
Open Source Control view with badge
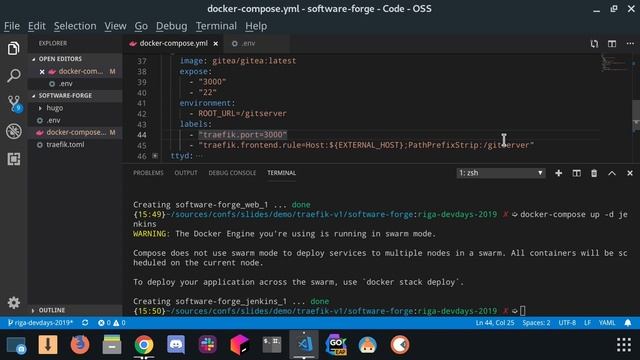coord(14,103)
